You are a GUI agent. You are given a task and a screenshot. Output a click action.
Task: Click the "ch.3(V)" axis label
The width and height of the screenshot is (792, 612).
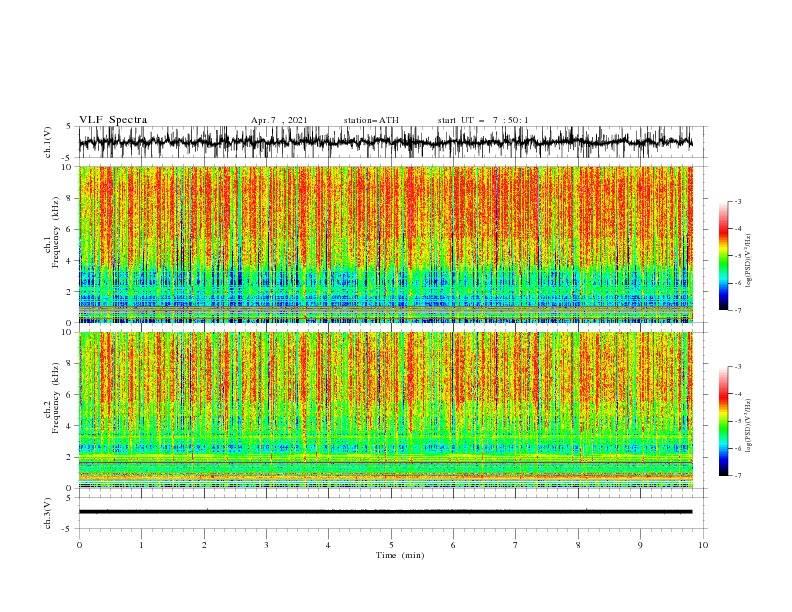tap(48, 513)
